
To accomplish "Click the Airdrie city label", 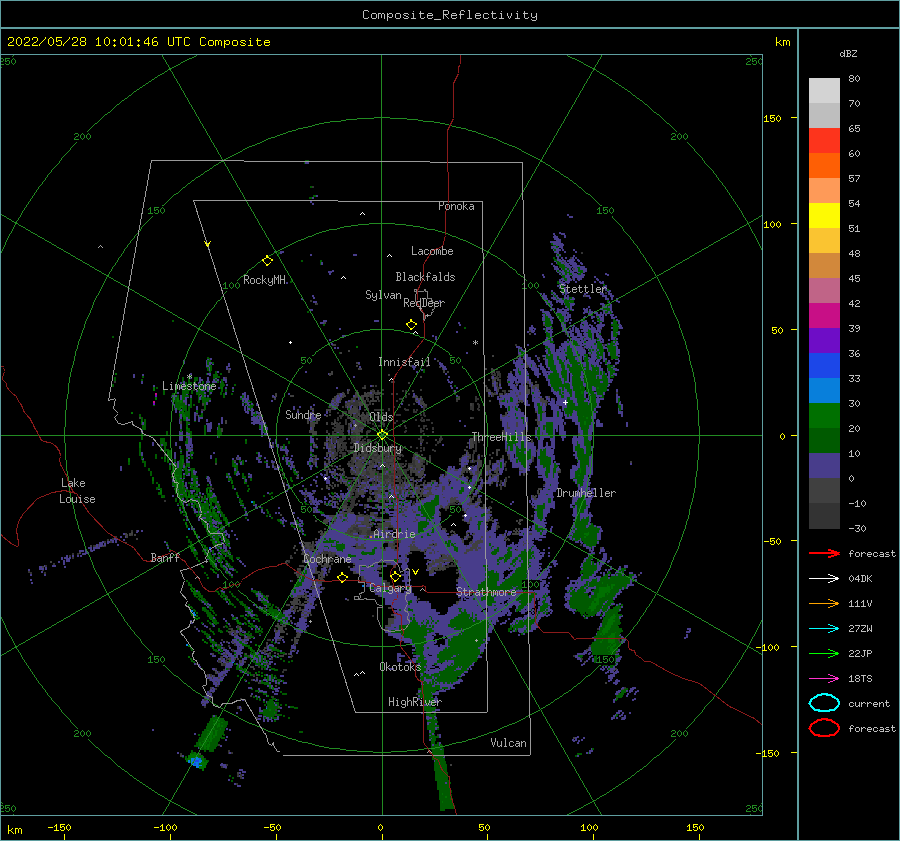I will click(394, 534).
